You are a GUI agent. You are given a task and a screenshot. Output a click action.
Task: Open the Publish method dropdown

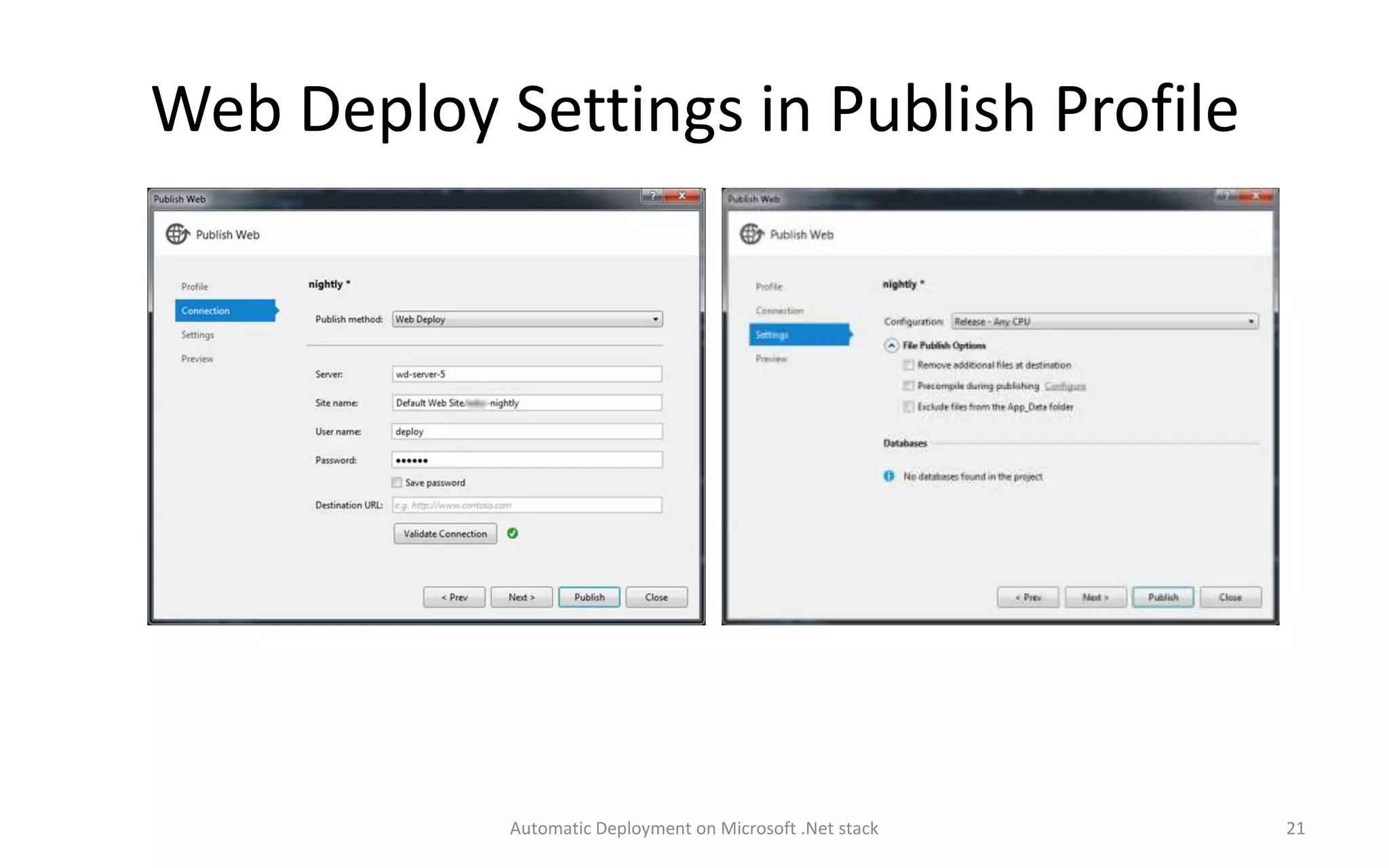tap(528, 319)
